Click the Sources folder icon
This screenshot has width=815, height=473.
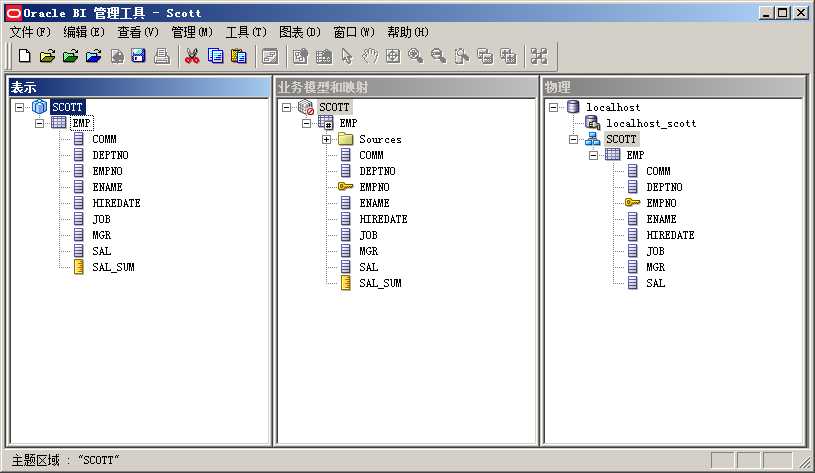(x=346, y=139)
